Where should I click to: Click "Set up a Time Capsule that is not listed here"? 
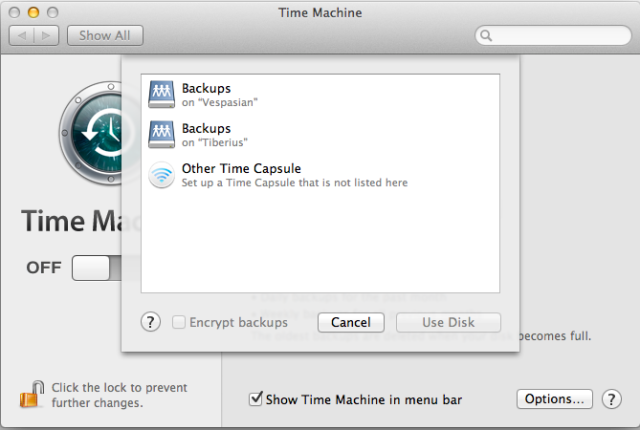point(294,182)
